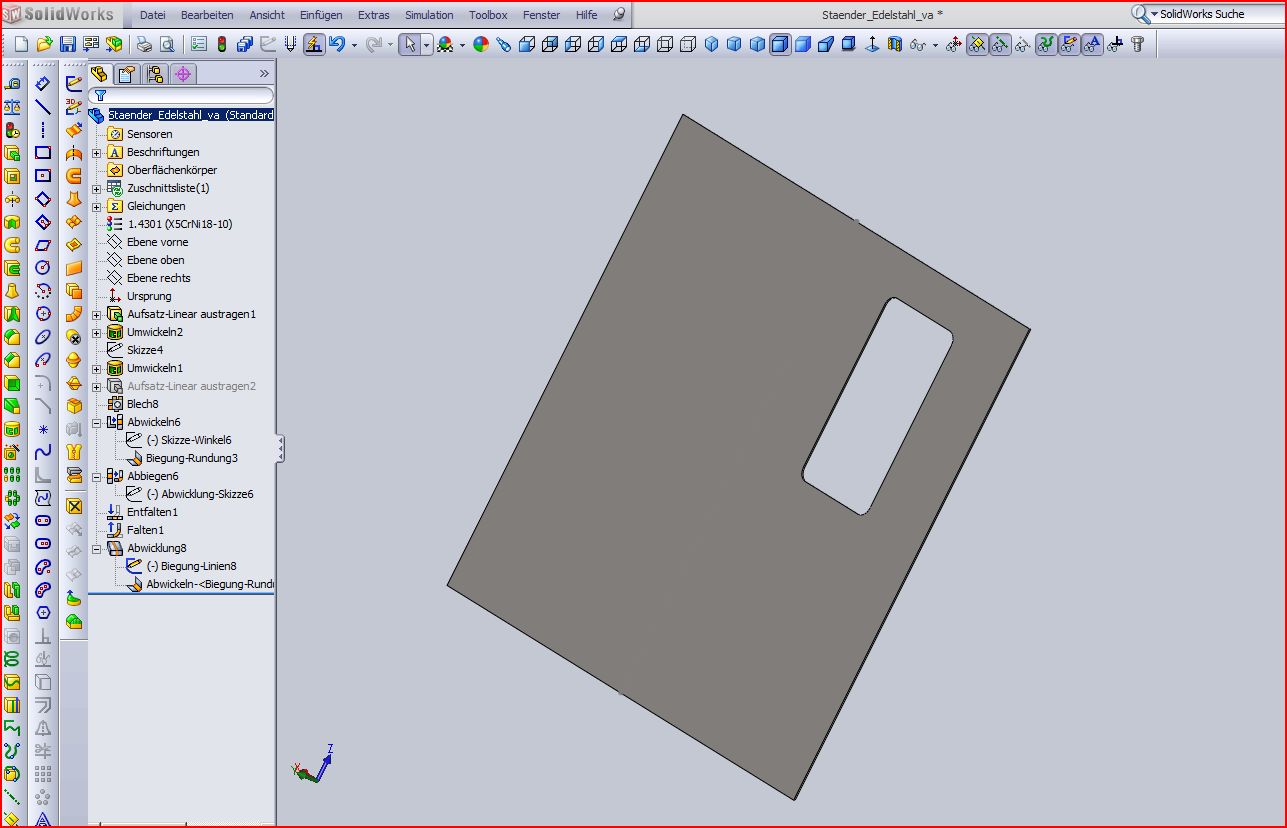Select the Line sketch tool
Image resolution: width=1287 pixels, height=828 pixels.
(43, 107)
